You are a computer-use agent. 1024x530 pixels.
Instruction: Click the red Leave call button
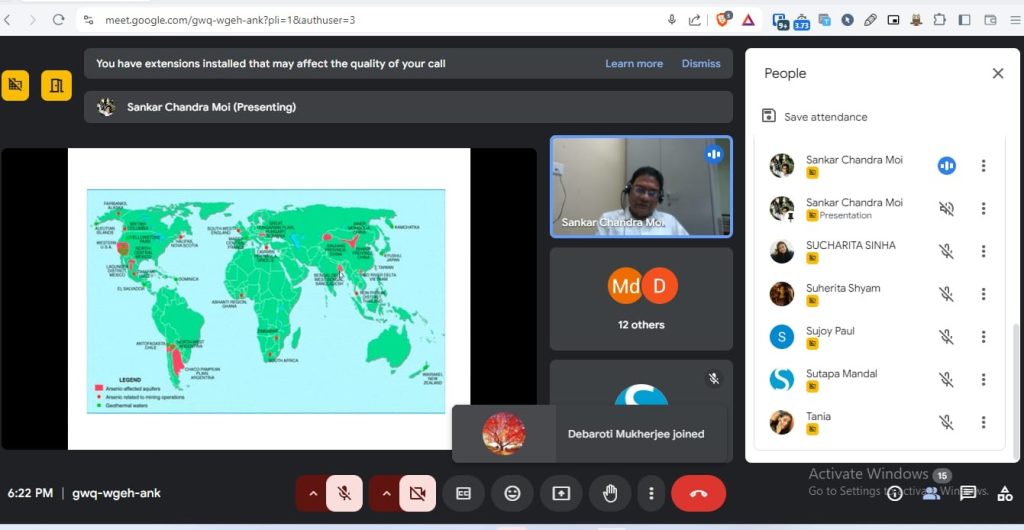[698, 493]
